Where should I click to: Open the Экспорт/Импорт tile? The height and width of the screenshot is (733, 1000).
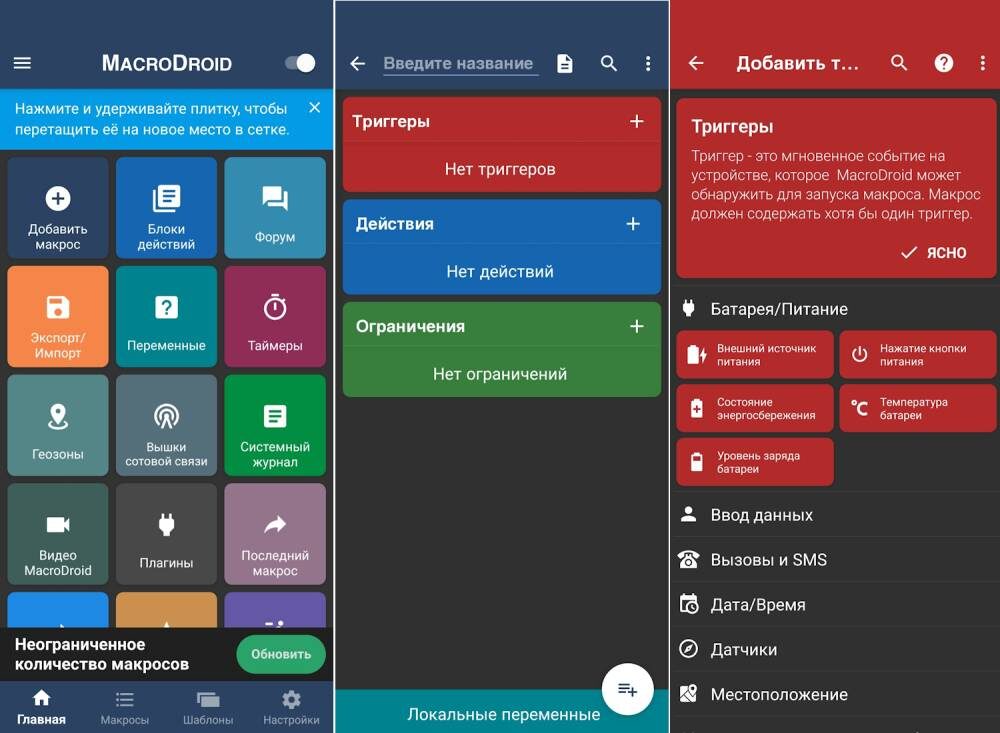[58, 316]
